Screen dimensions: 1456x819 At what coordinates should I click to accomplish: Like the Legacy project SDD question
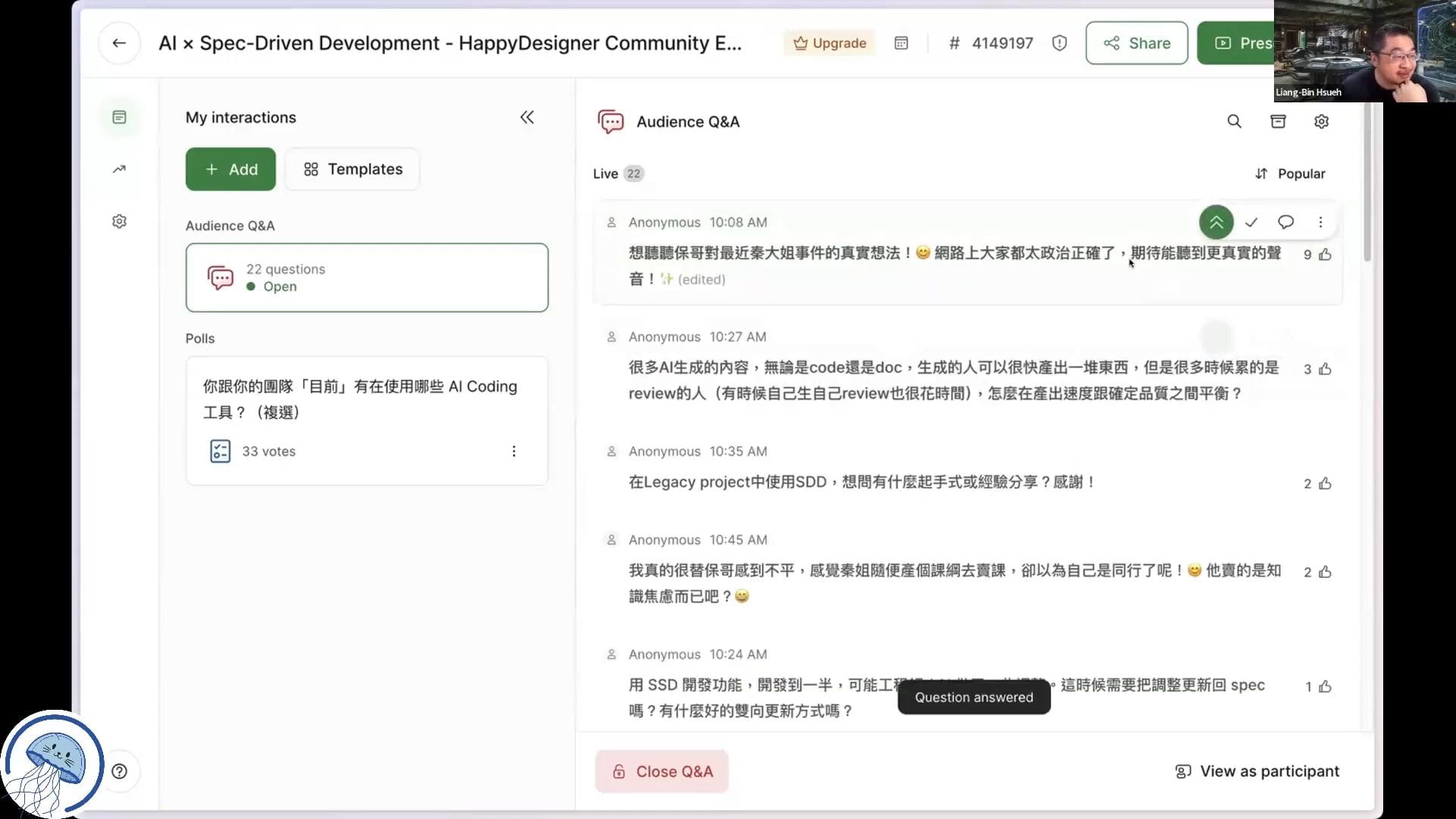pyautogui.click(x=1324, y=484)
